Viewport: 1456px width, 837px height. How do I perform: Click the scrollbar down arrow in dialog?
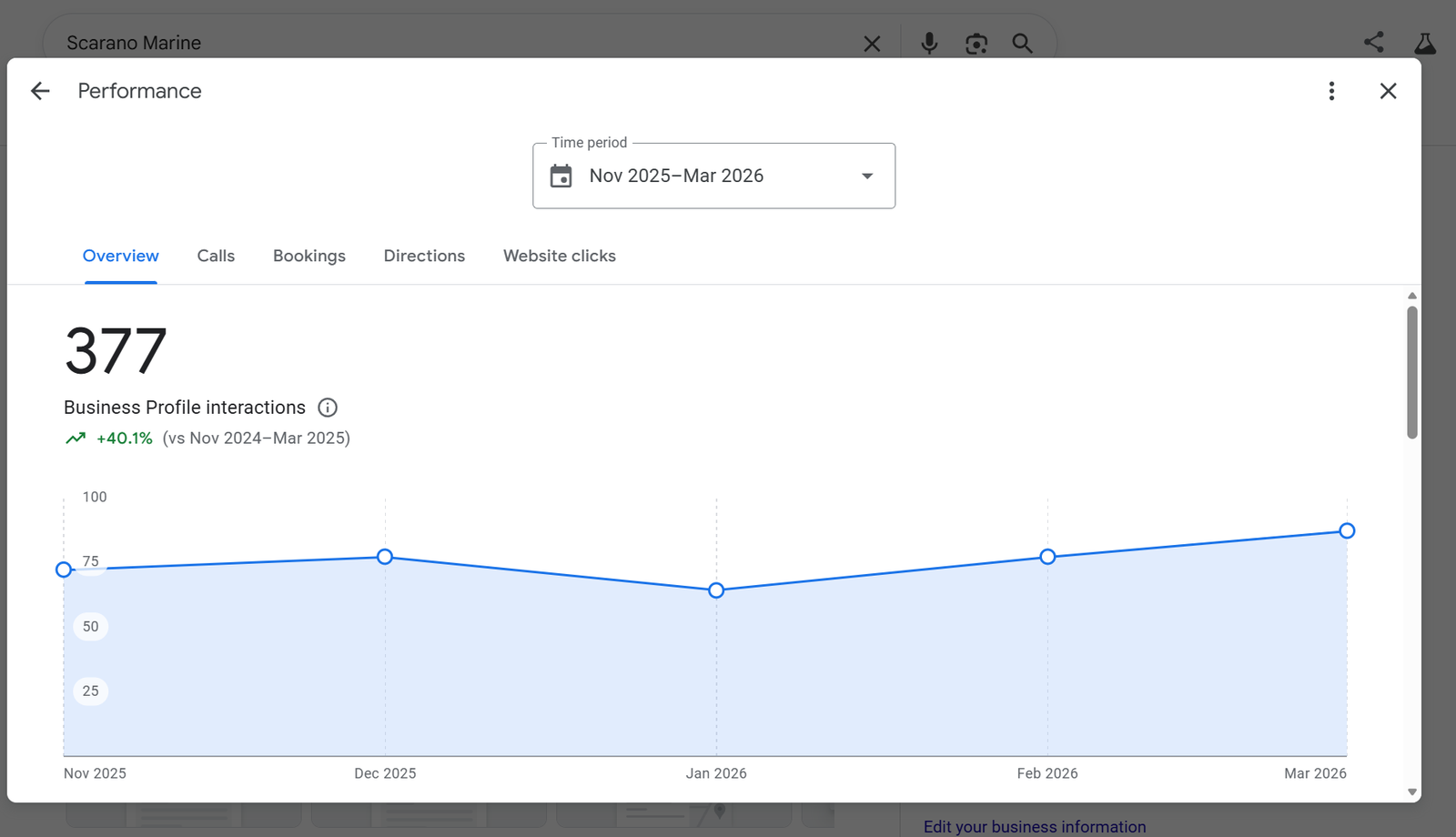coord(1412,792)
